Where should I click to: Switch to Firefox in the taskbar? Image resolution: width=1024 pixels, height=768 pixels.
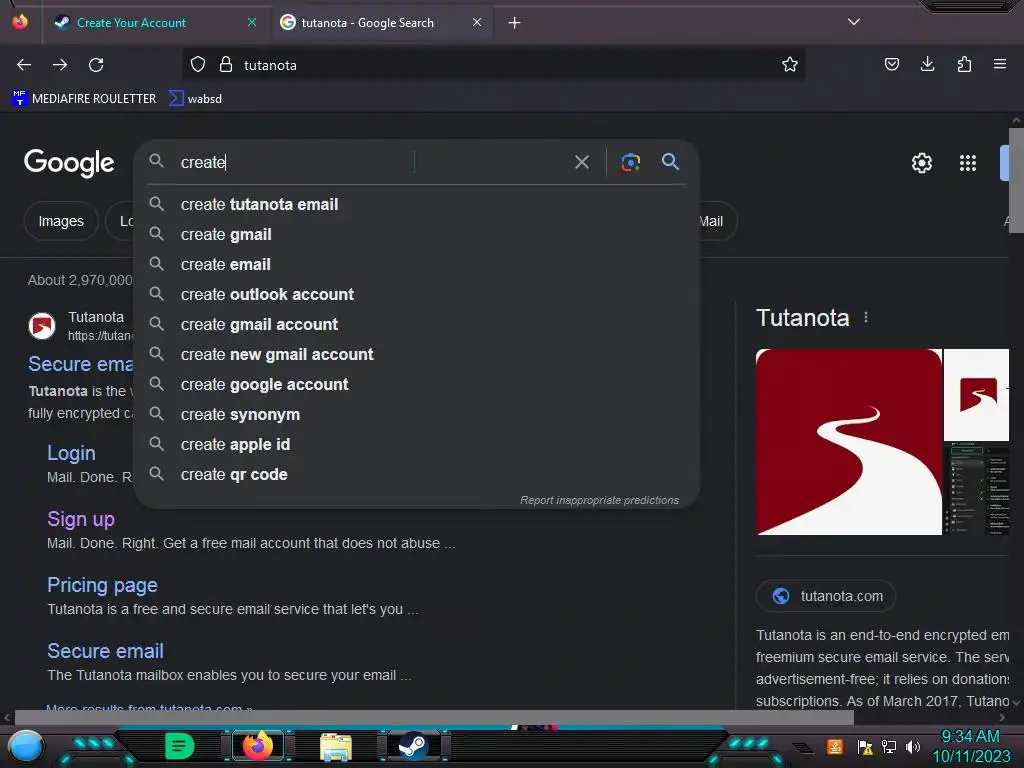257,746
